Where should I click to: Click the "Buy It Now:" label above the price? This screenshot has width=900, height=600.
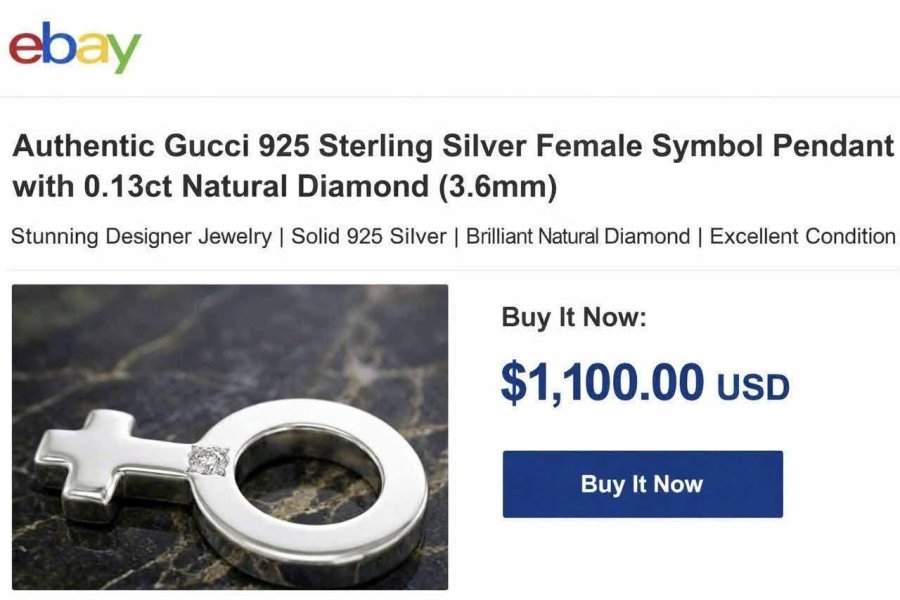pos(574,317)
